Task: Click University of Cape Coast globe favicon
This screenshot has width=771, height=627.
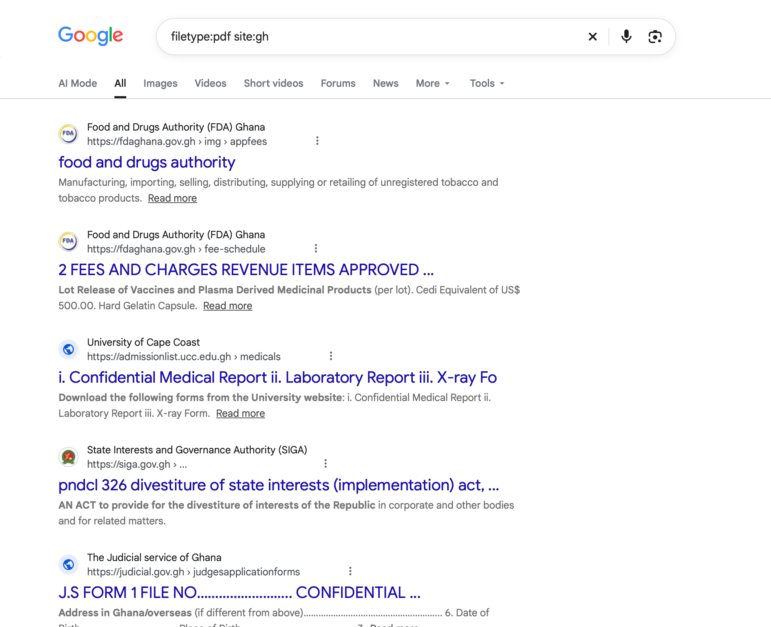Action: pyautogui.click(x=68, y=349)
